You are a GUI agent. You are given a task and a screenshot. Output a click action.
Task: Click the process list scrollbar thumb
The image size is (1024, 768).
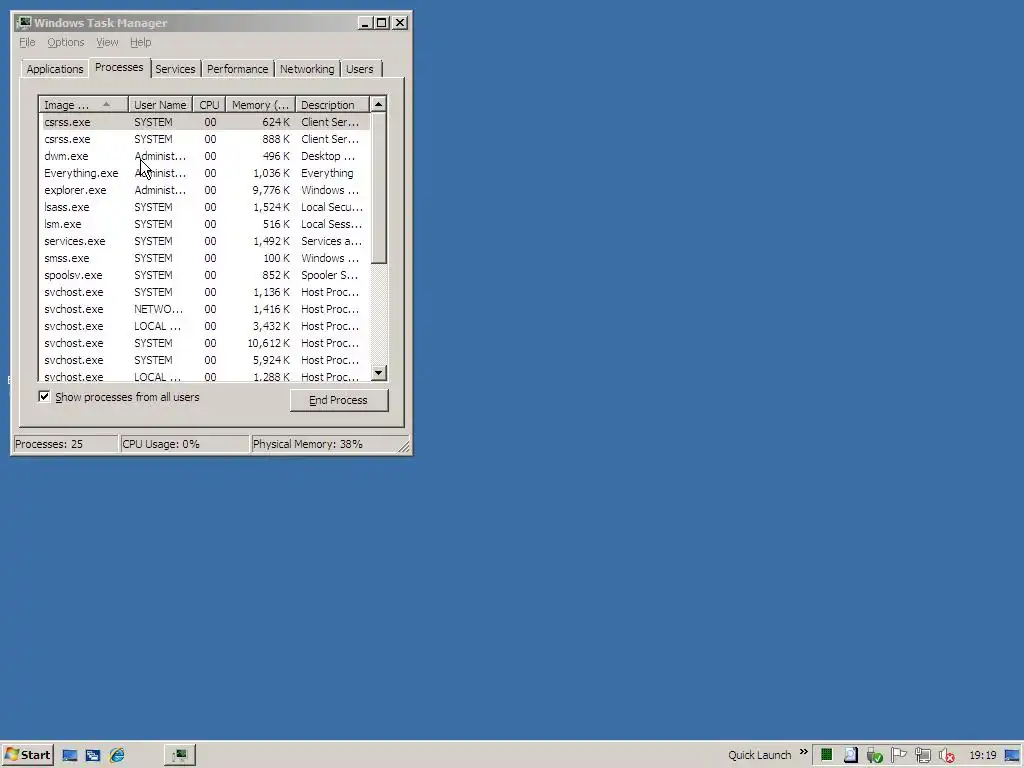(x=379, y=187)
